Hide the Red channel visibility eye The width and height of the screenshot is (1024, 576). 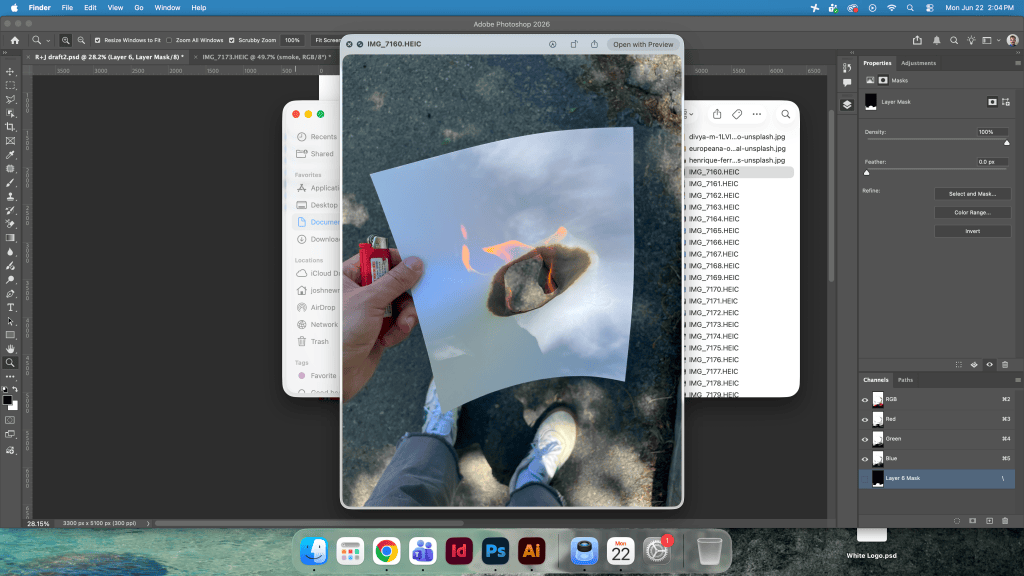tap(865, 419)
